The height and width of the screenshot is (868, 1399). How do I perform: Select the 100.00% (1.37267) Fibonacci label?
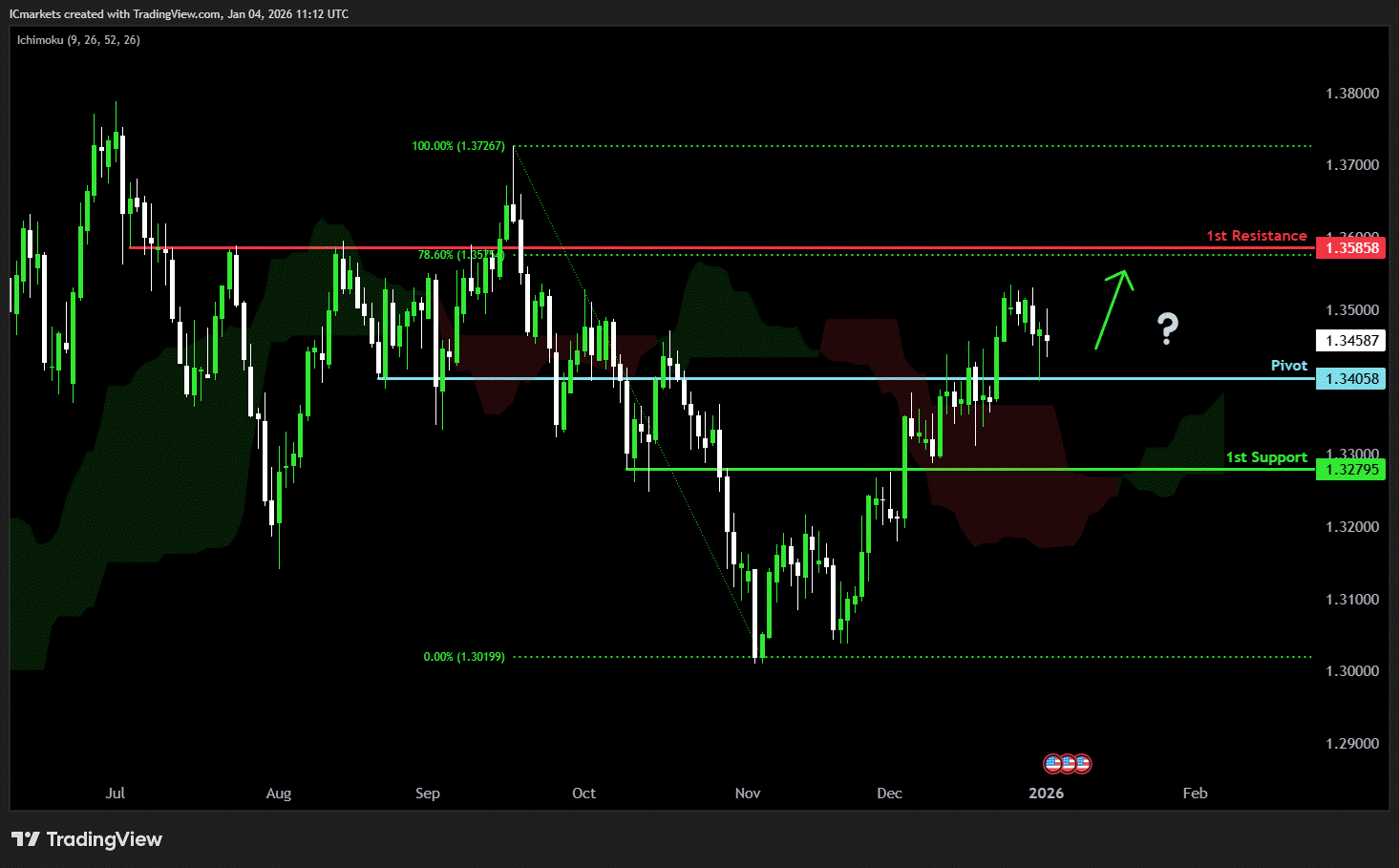coord(457,146)
